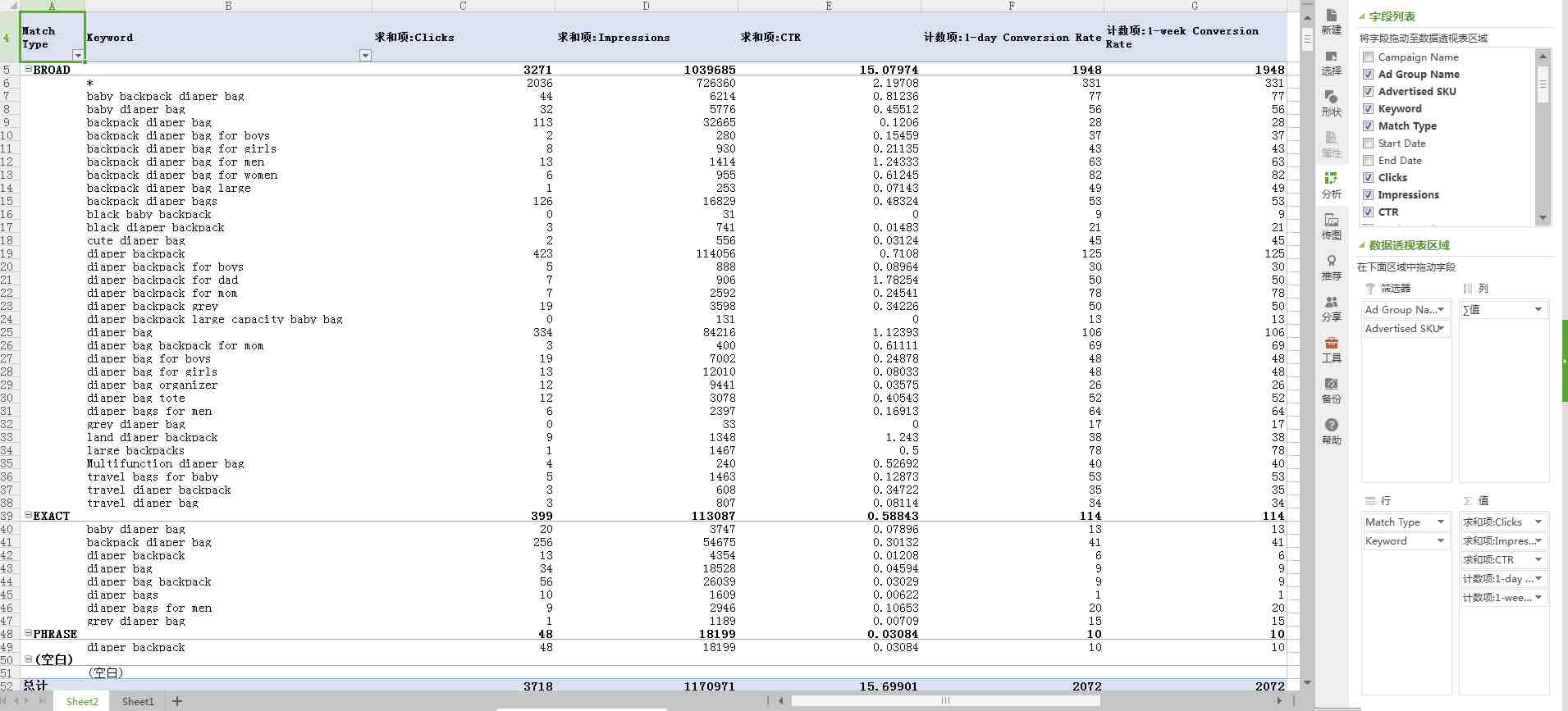Open the 求和项:CTR value field dropdown
Screen dimensions: 1568x711
point(1538,559)
